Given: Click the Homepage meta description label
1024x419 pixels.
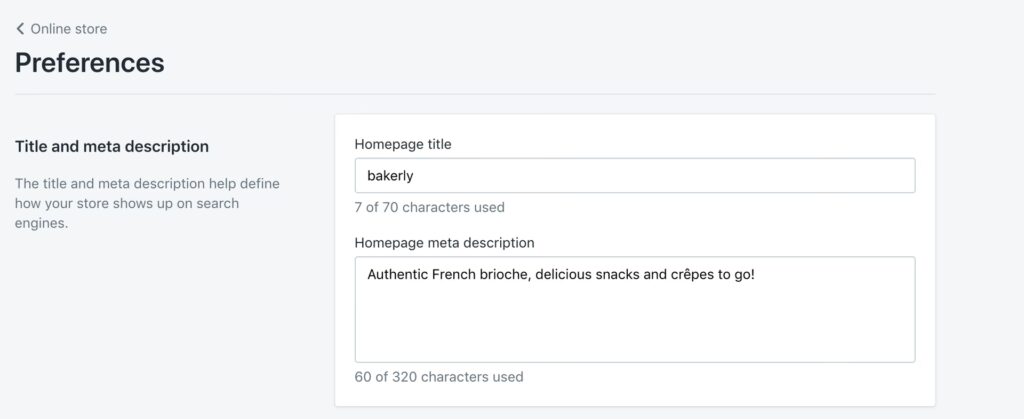Looking at the screenshot, I should pyautogui.click(x=444, y=242).
